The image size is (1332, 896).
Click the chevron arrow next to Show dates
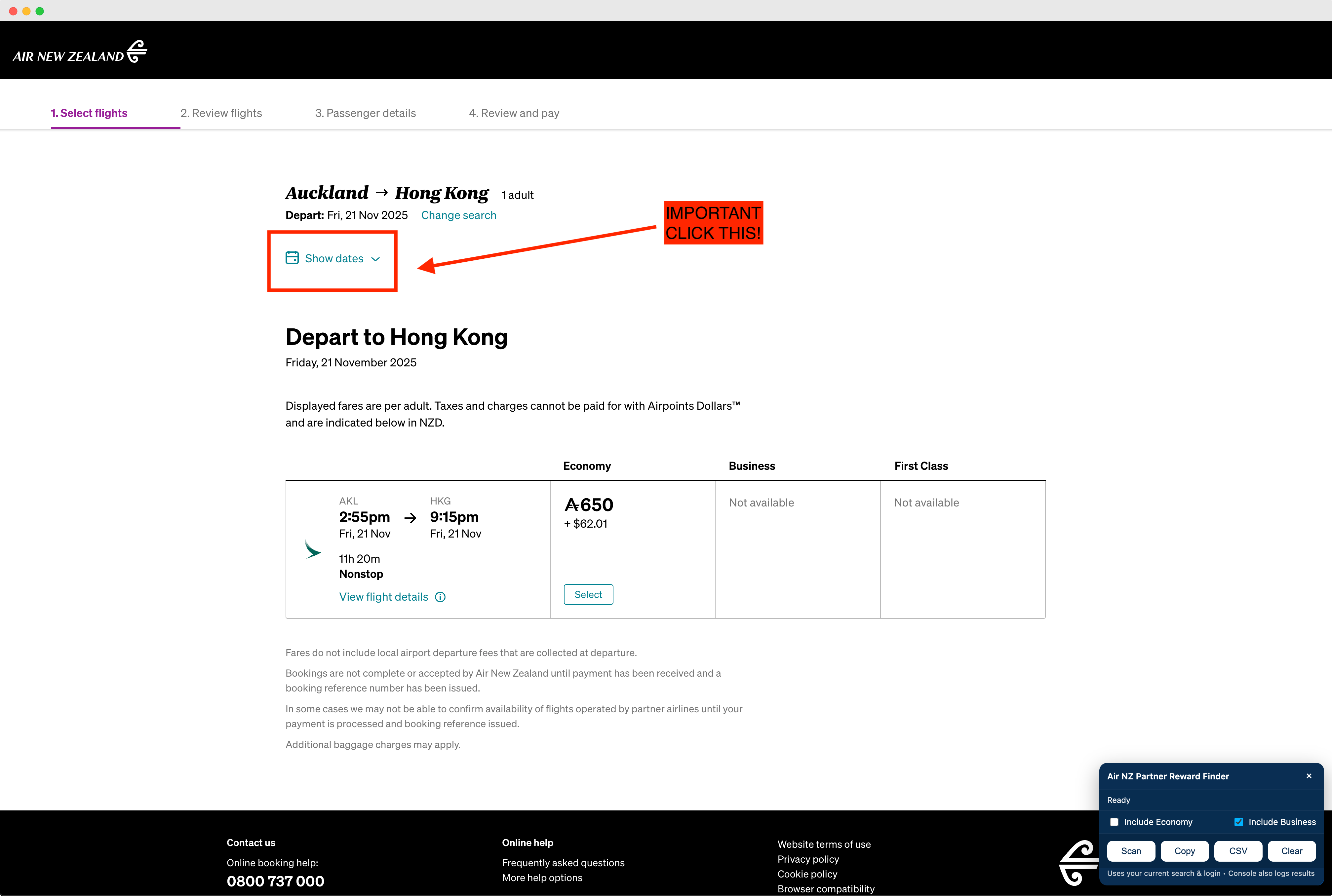(x=375, y=259)
